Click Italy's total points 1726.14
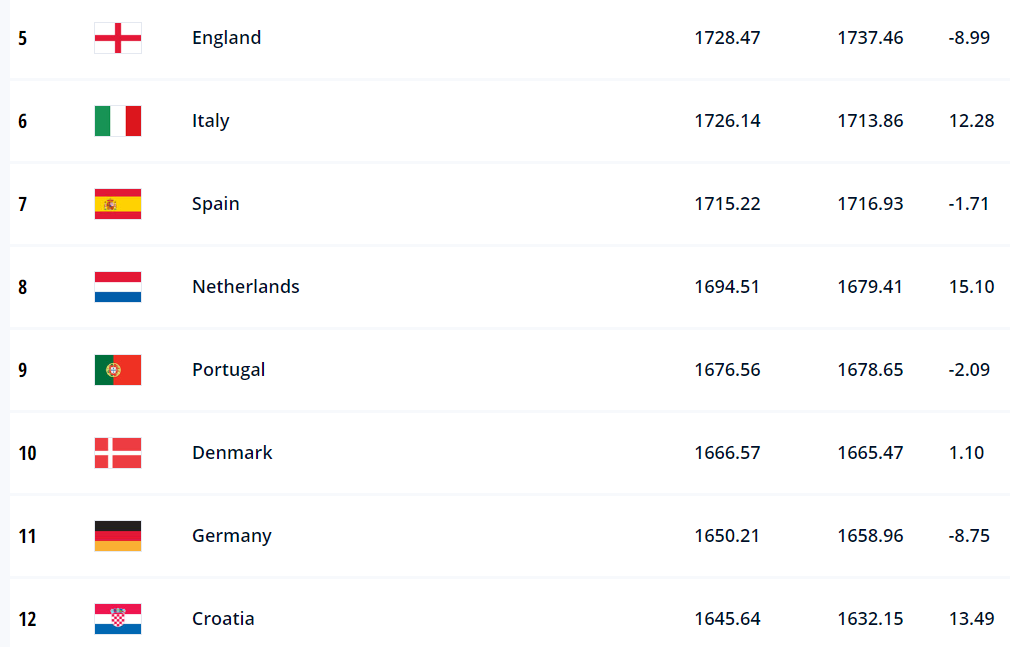Screen dimensions: 1010x647 tap(727, 121)
